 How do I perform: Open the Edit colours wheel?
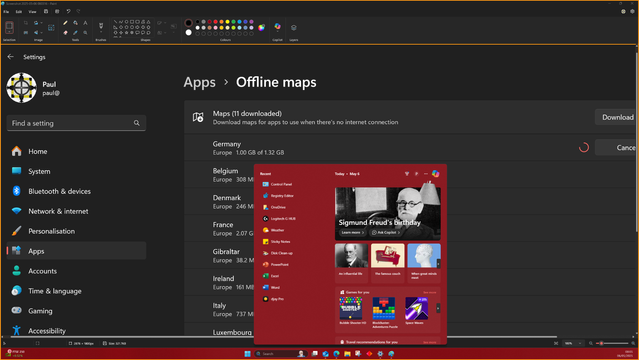click(x=262, y=27)
